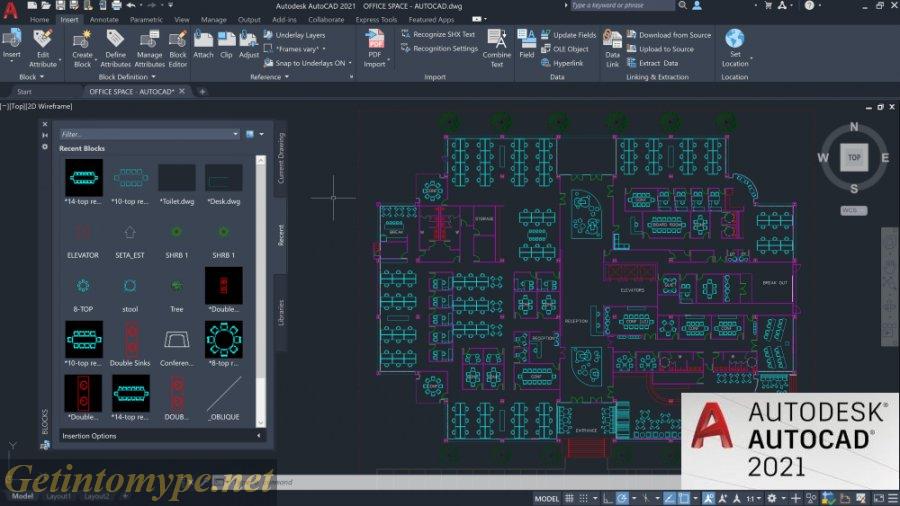Expand the Block panel dropdown

pyautogui.click(x=31, y=76)
